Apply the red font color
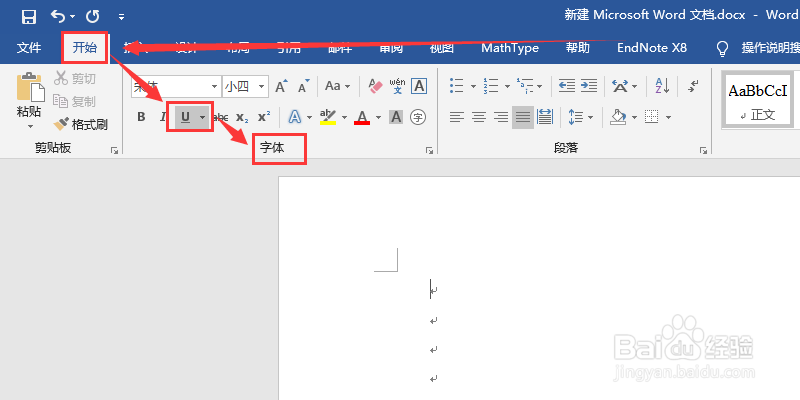The height and width of the screenshot is (400, 800). [x=362, y=117]
